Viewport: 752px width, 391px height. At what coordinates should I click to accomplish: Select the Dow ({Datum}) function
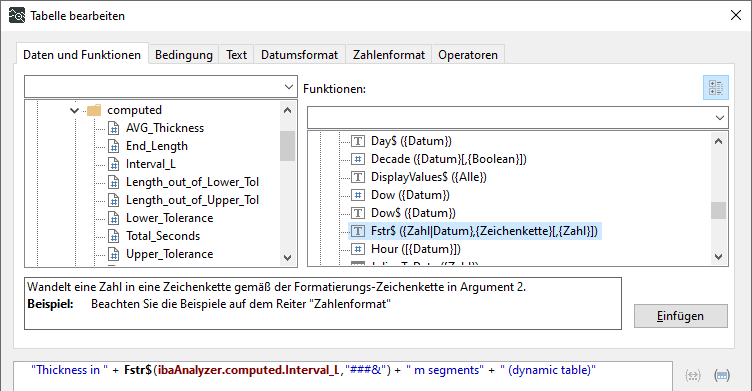pos(410,195)
